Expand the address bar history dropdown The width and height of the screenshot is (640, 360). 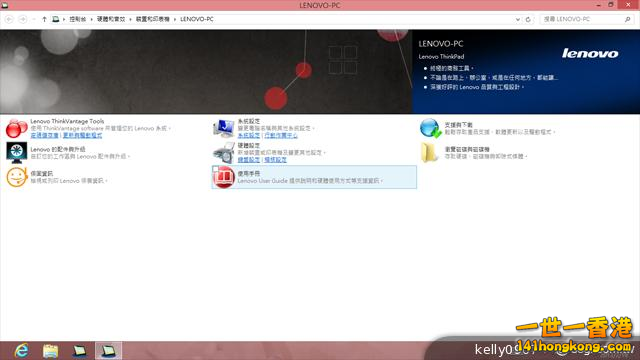pyautogui.click(x=518, y=19)
